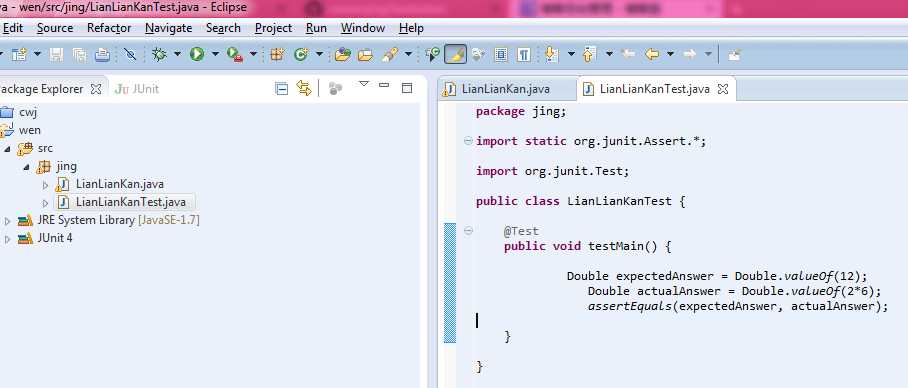Click the New Java Package icon
908x388 pixels.
coord(277,54)
